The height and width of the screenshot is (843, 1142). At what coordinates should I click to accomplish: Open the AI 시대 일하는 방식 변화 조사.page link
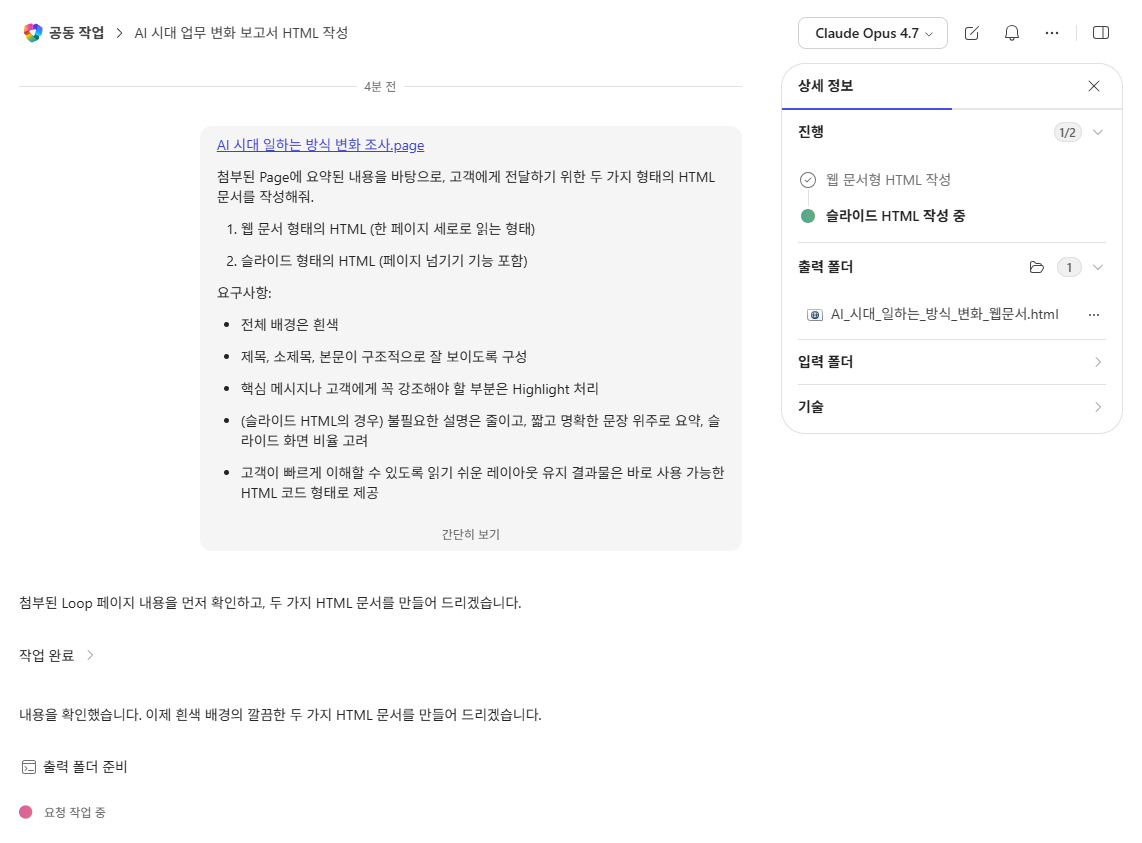point(320,145)
